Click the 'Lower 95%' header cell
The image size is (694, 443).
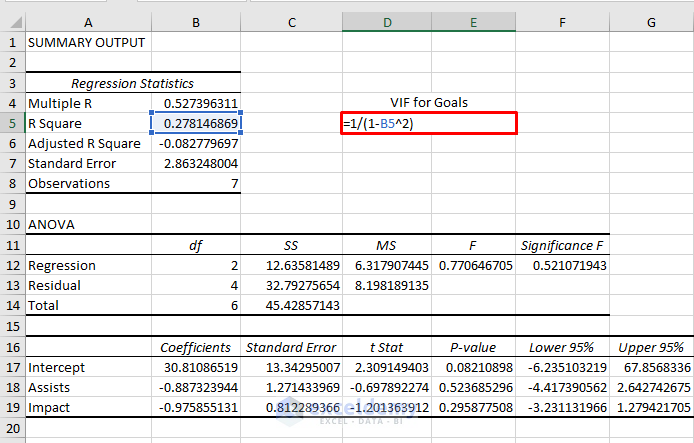[x=561, y=347]
